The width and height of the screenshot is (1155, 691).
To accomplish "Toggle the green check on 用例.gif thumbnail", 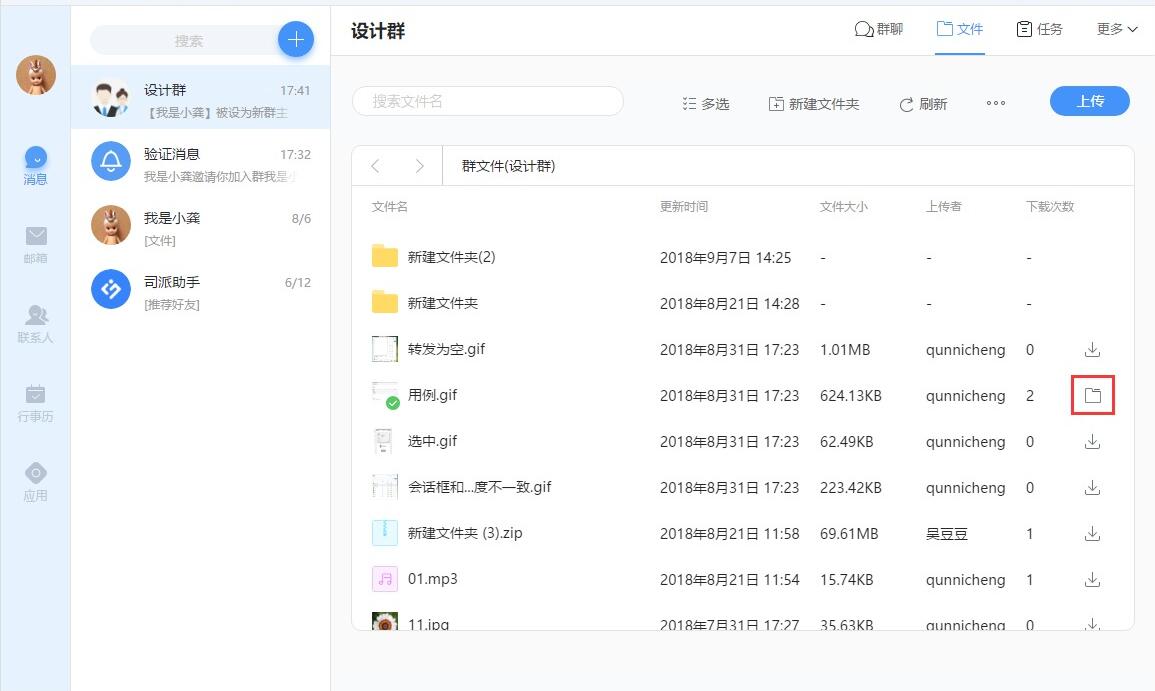I will (390, 402).
